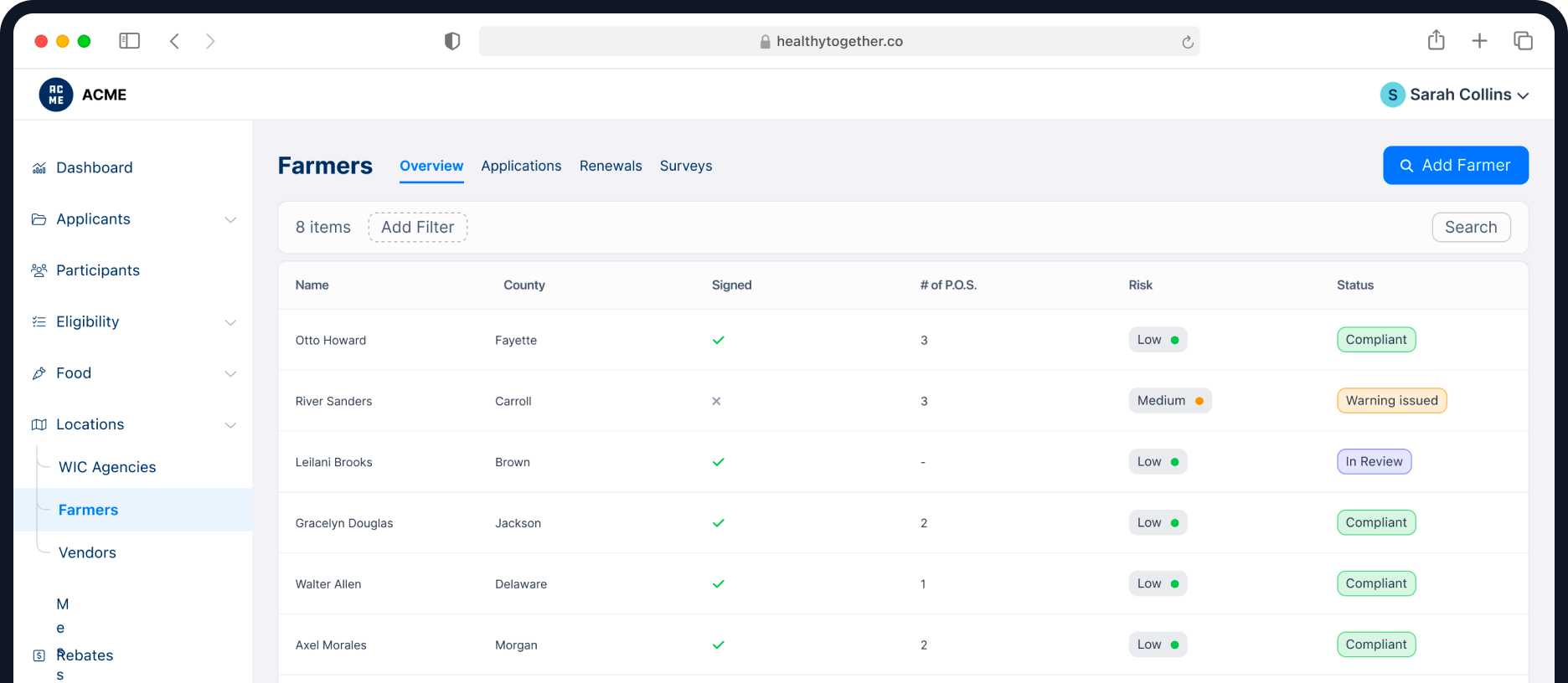Show the tab overview icon
The image size is (1568, 683).
(1523, 41)
